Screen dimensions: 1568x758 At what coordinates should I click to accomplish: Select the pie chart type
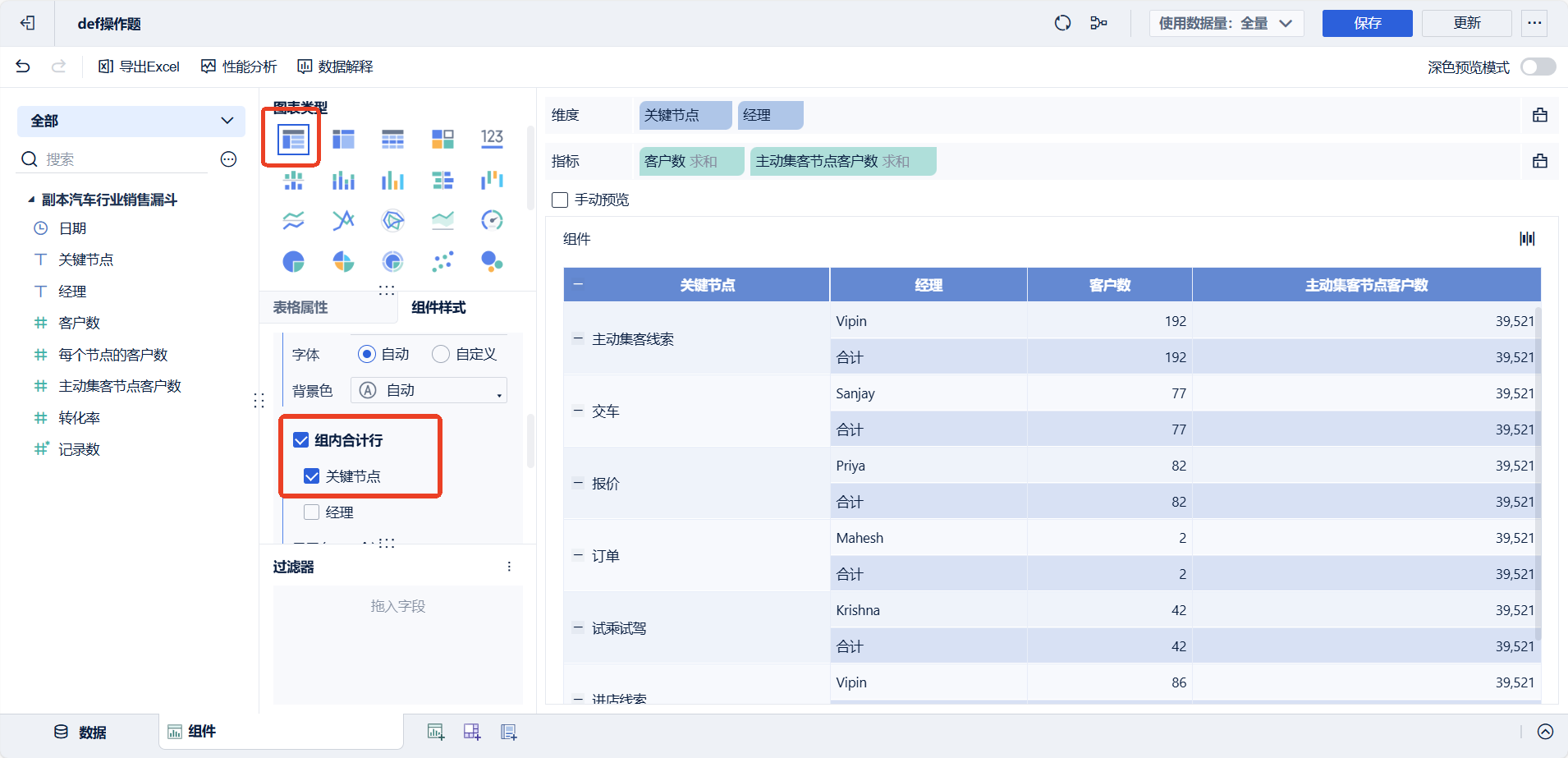coord(293,261)
